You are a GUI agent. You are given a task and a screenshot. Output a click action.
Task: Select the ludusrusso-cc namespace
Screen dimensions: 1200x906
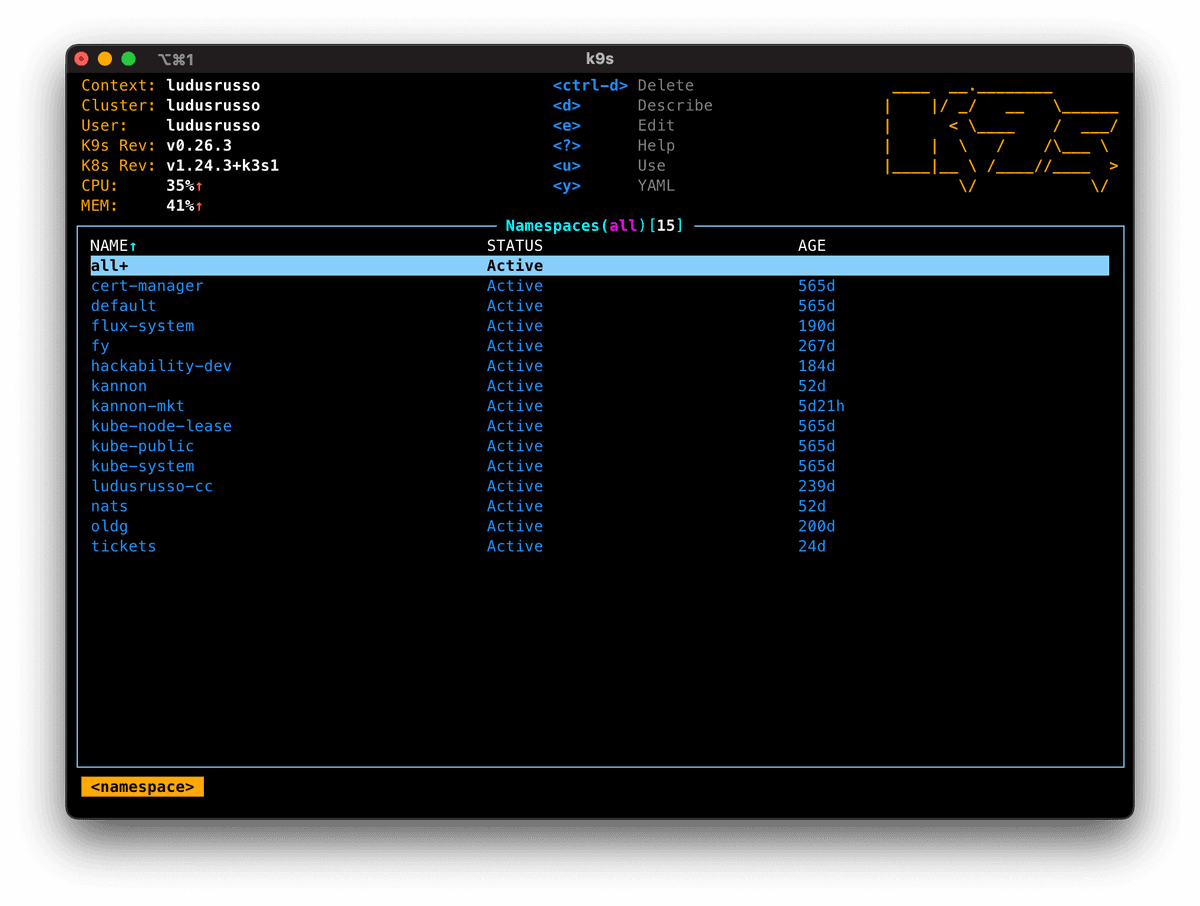[152, 486]
